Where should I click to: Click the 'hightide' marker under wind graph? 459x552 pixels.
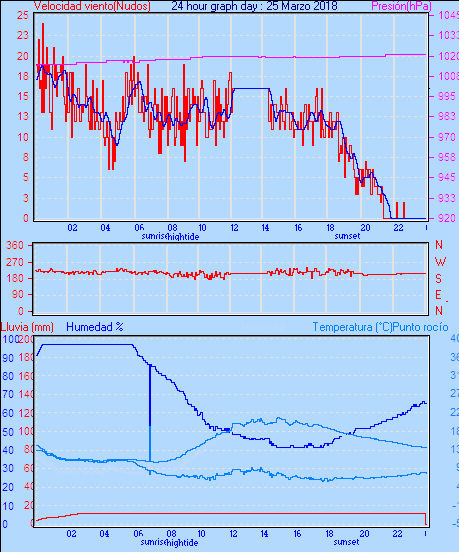[x=183, y=237]
